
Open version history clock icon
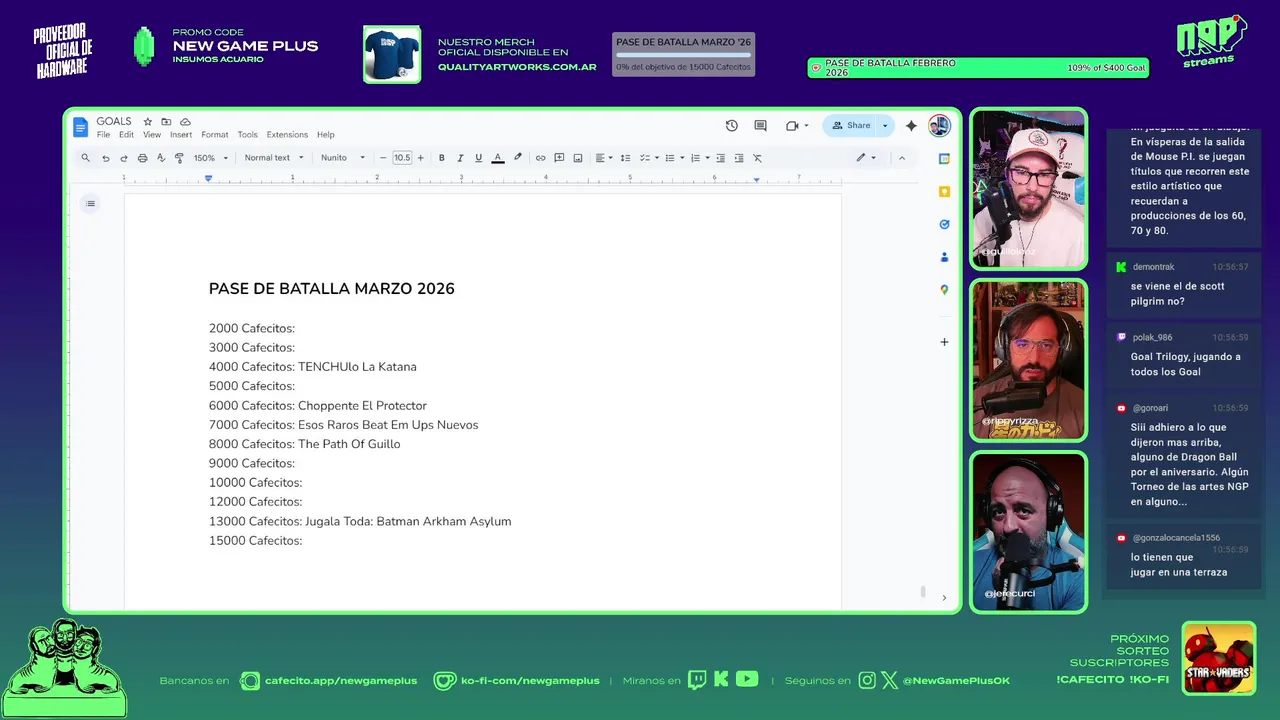[732, 126]
